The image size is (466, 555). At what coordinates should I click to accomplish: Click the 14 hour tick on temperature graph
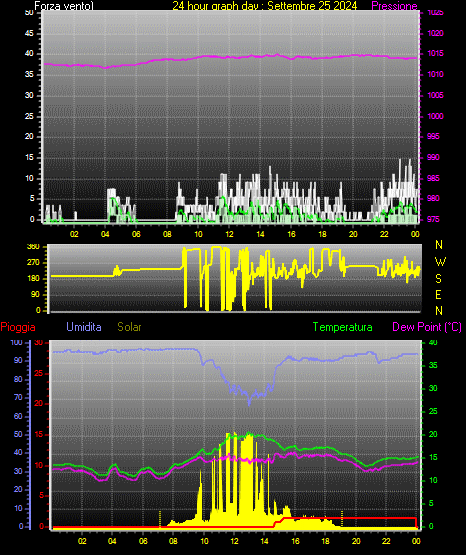(x=264, y=541)
